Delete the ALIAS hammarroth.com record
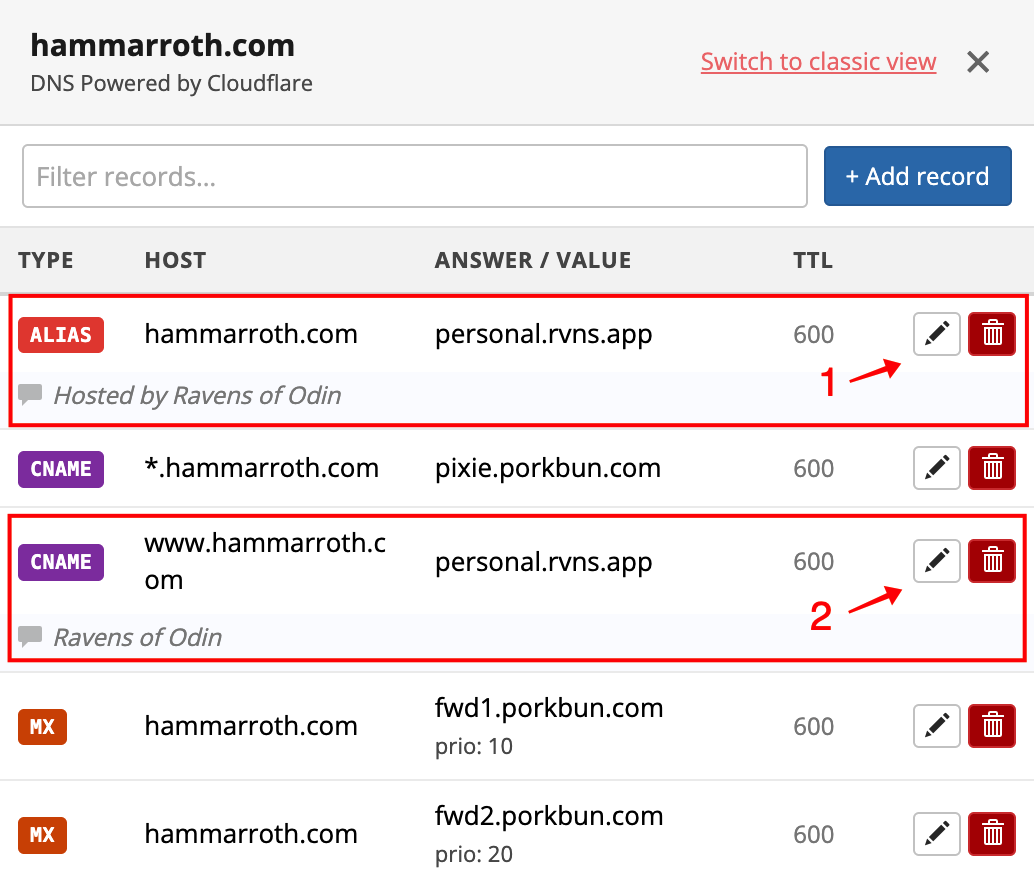1034x882 pixels. (992, 334)
